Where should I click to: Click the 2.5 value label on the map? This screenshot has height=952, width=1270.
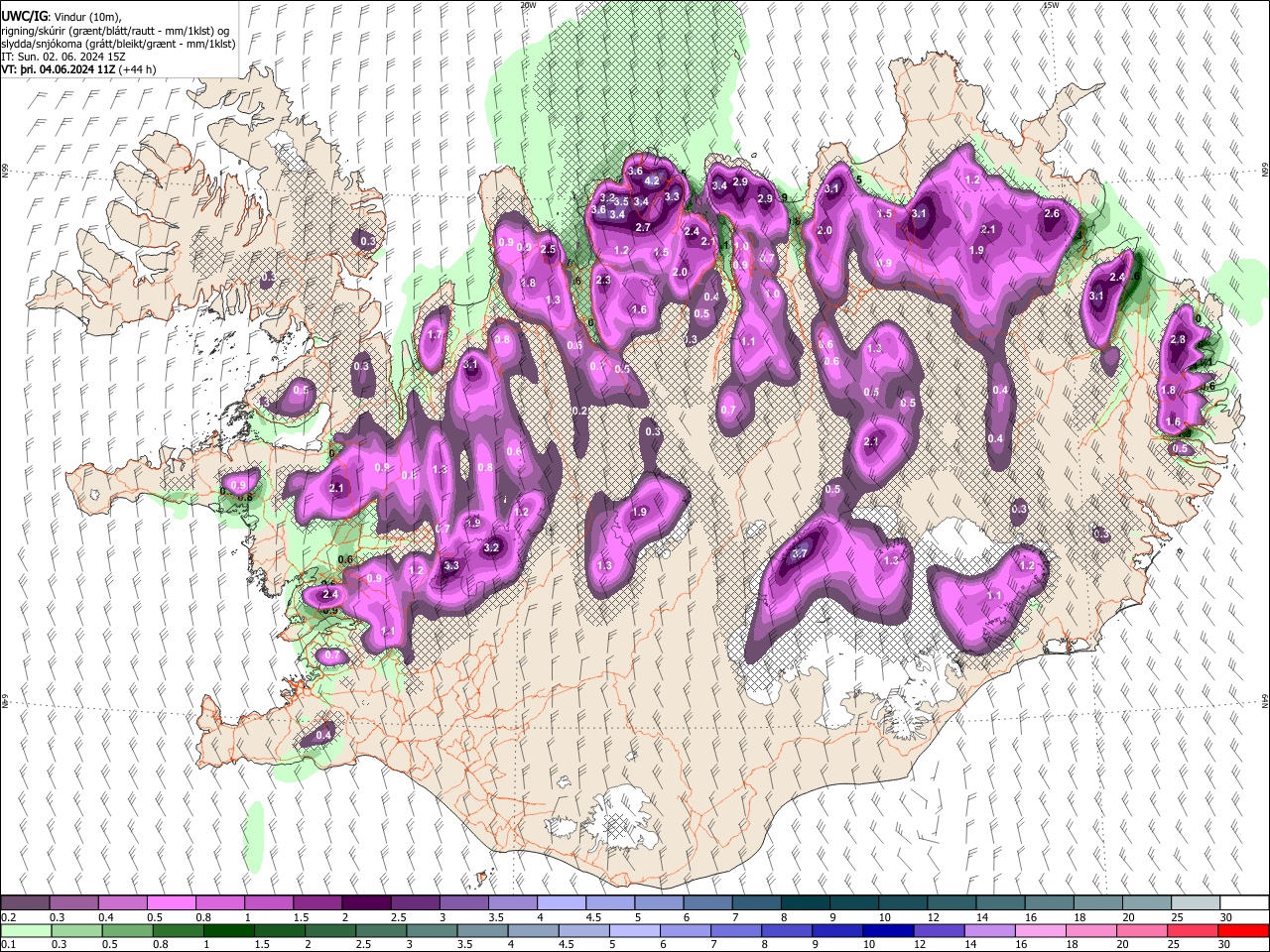coord(548,250)
